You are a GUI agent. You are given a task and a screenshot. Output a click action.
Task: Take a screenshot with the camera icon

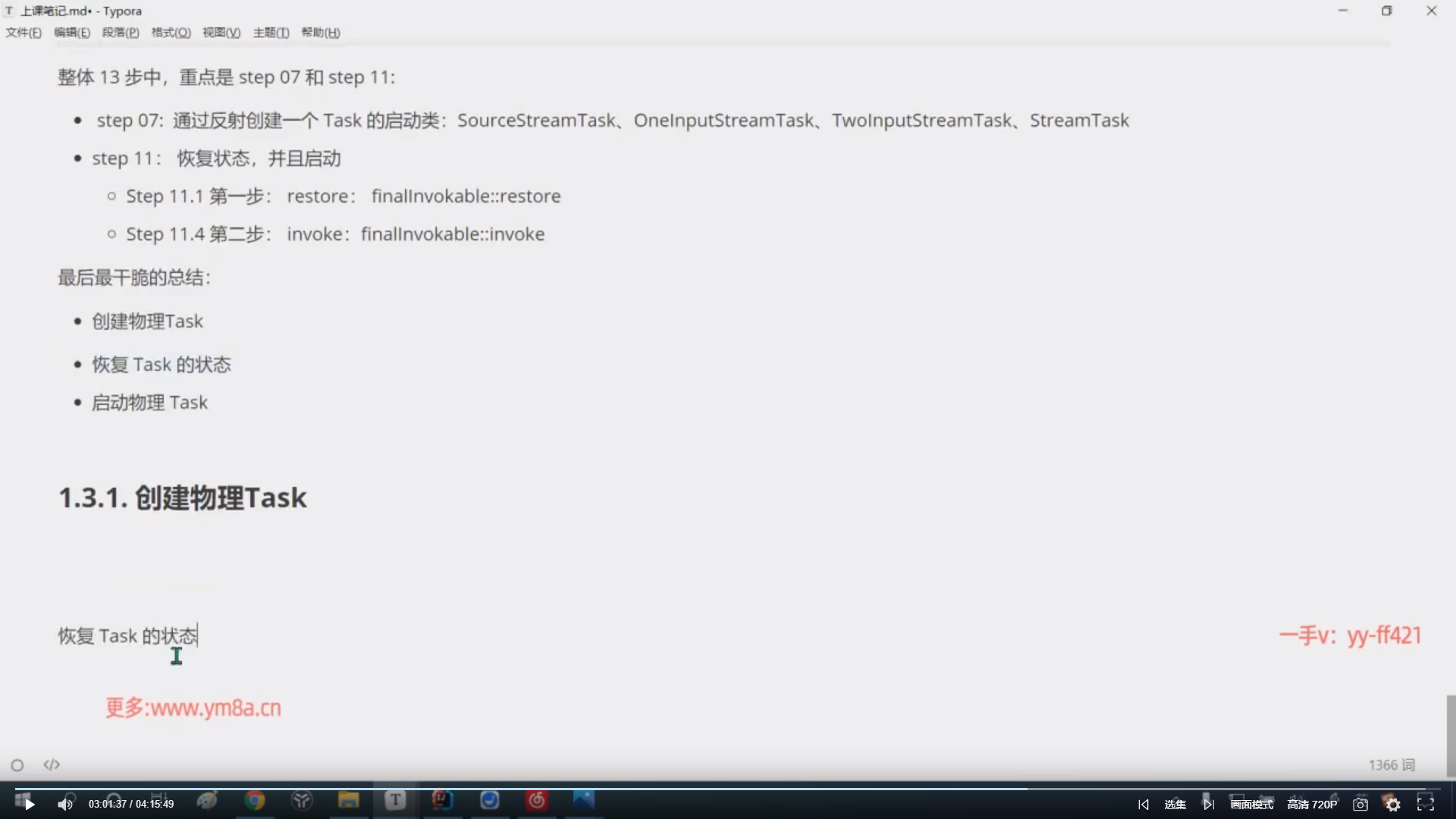coord(1360,805)
